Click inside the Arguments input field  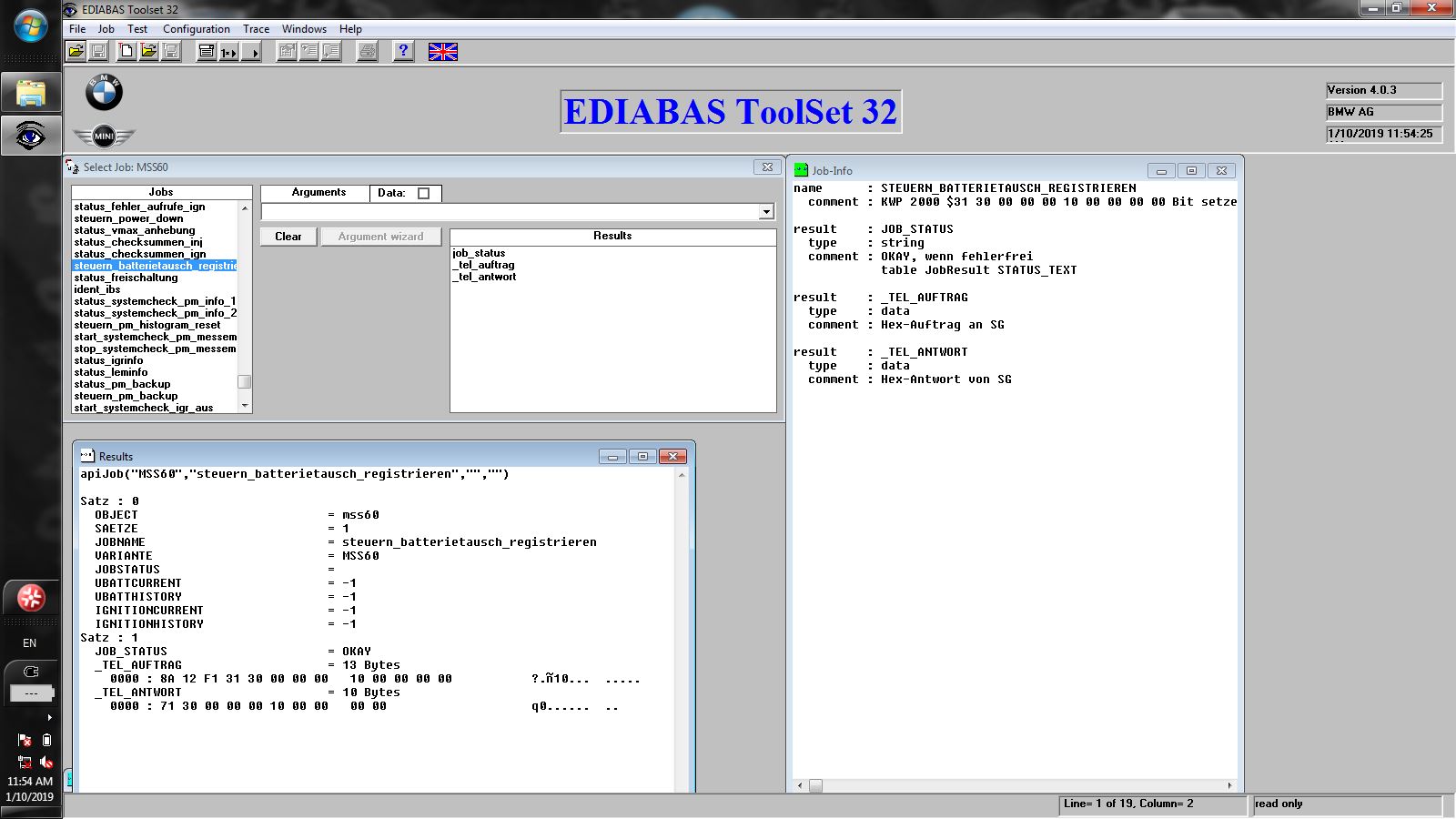[x=510, y=212]
